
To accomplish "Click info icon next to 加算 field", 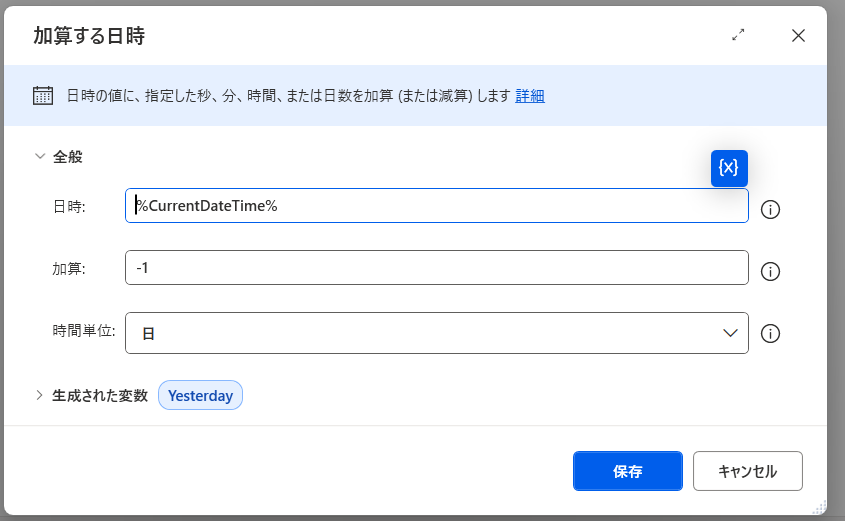I will click(770, 271).
